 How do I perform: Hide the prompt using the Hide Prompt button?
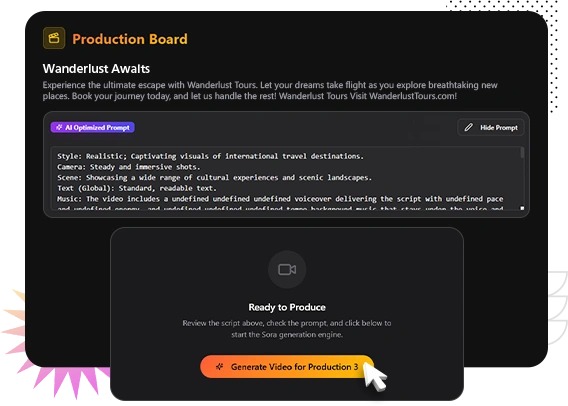click(490, 127)
